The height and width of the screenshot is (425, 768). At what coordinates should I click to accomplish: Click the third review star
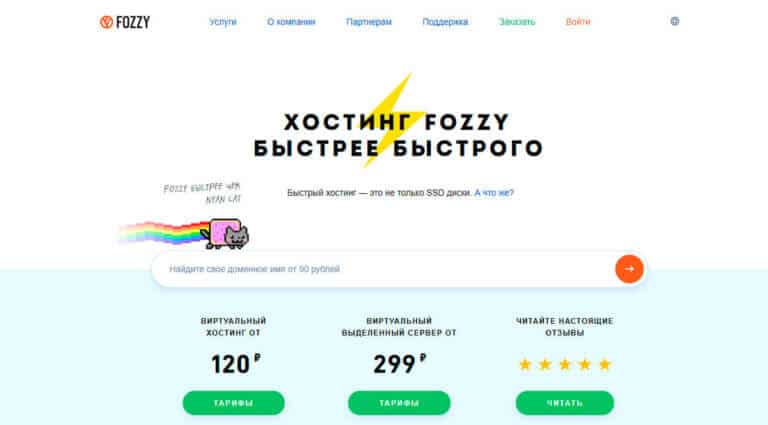565,364
